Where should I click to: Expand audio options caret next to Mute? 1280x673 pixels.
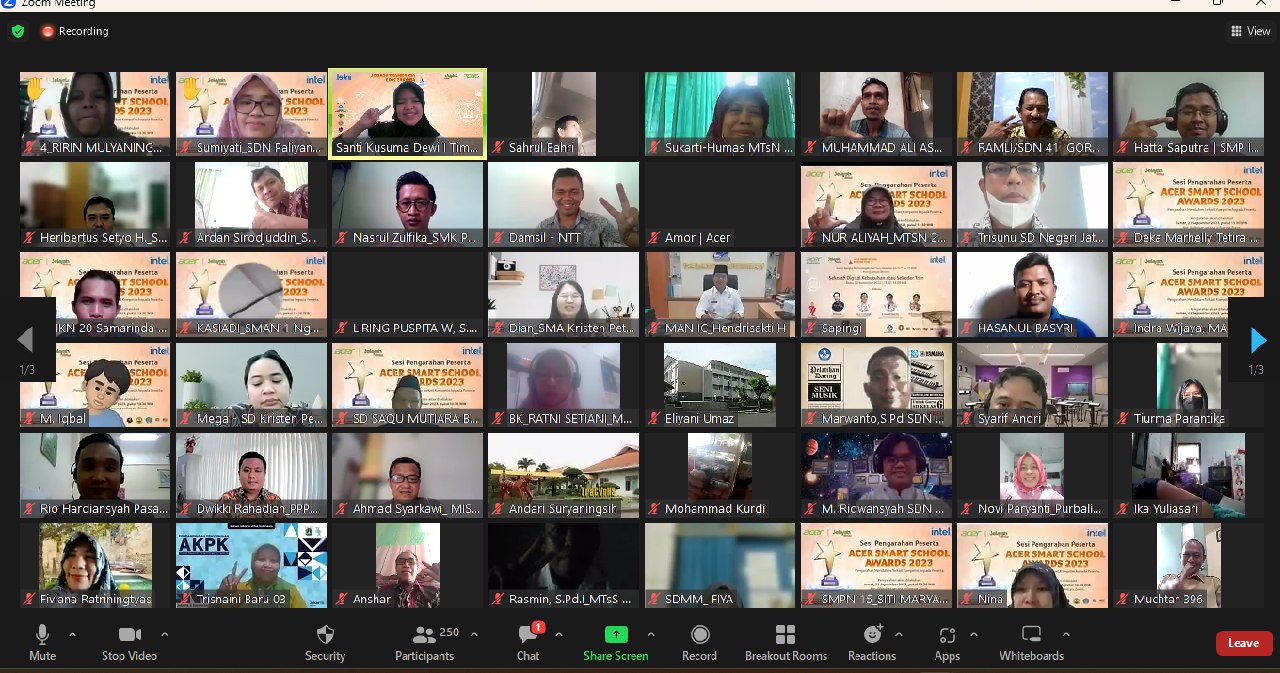point(72,634)
